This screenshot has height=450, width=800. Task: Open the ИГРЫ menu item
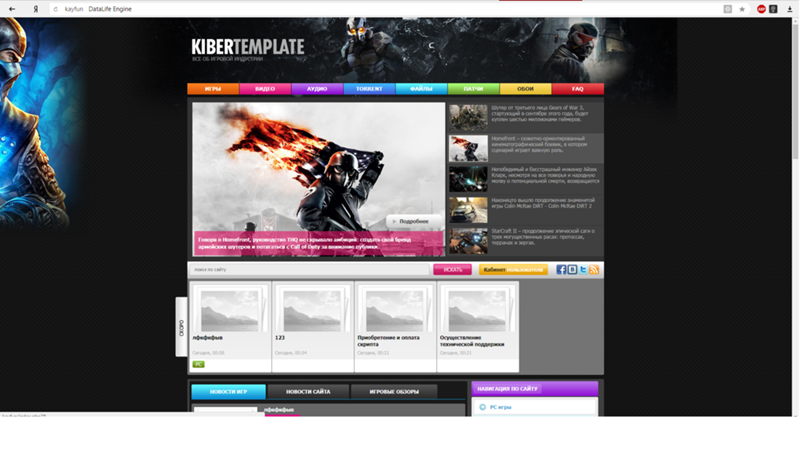point(213,89)
